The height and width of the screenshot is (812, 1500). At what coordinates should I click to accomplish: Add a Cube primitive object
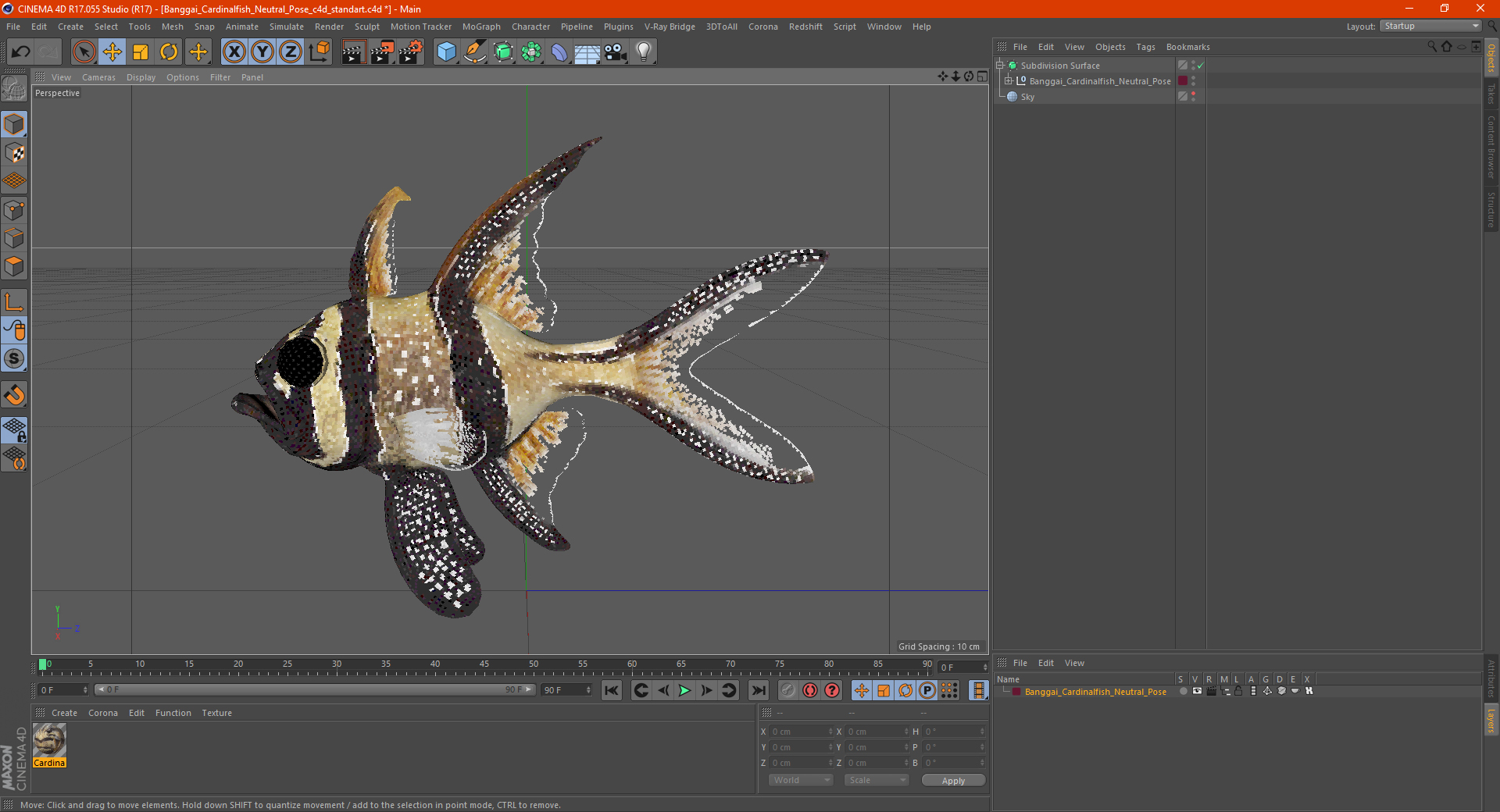[x=446, y=52]
